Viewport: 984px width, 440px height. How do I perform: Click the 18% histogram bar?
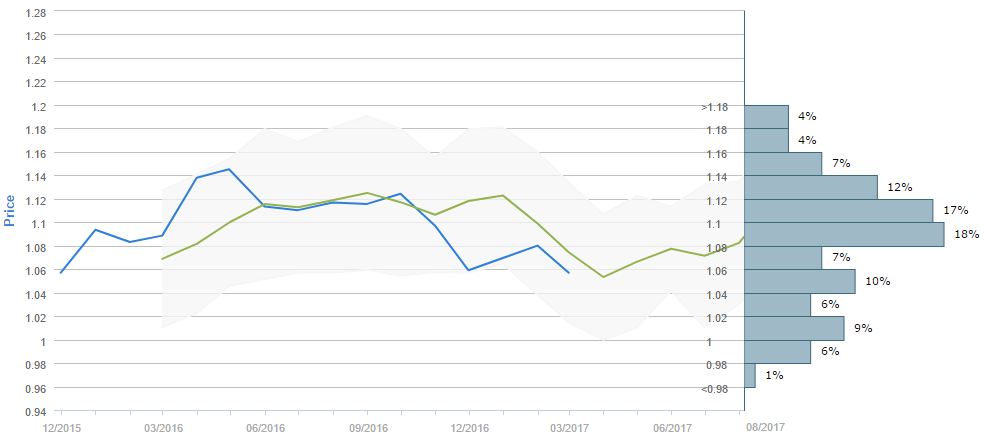coord(845,234)
